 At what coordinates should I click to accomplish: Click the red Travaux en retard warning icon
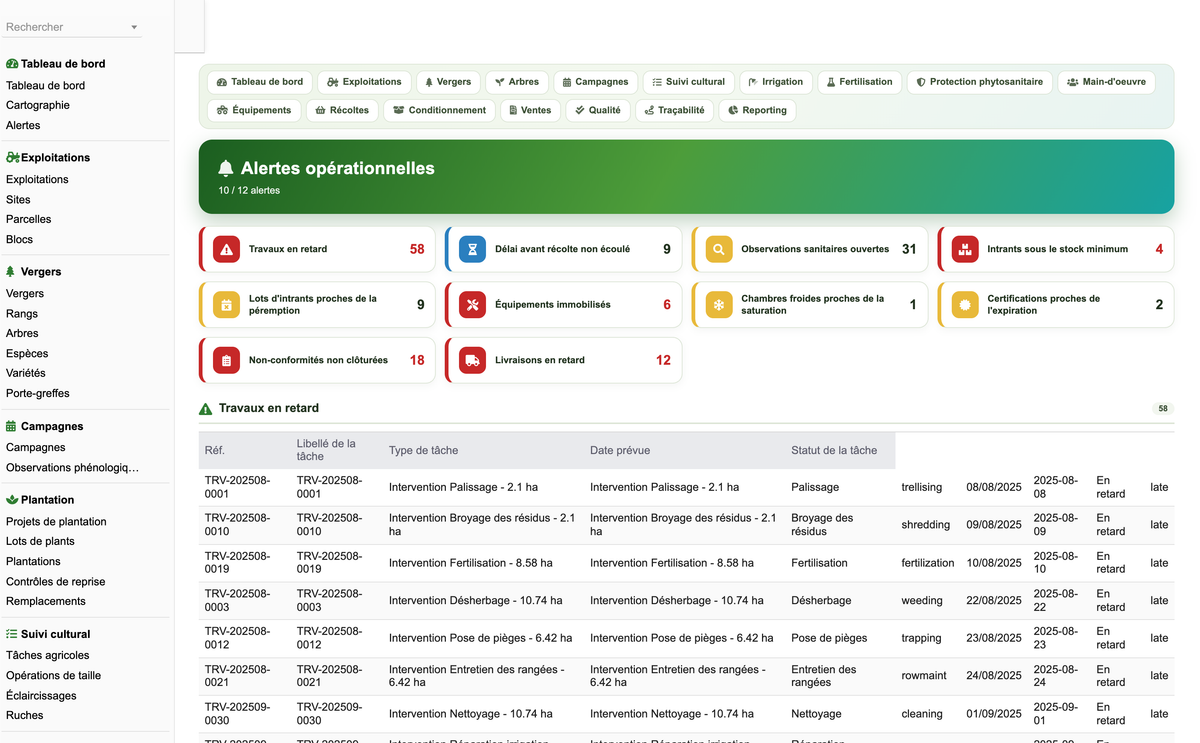[x=227, y=249]
